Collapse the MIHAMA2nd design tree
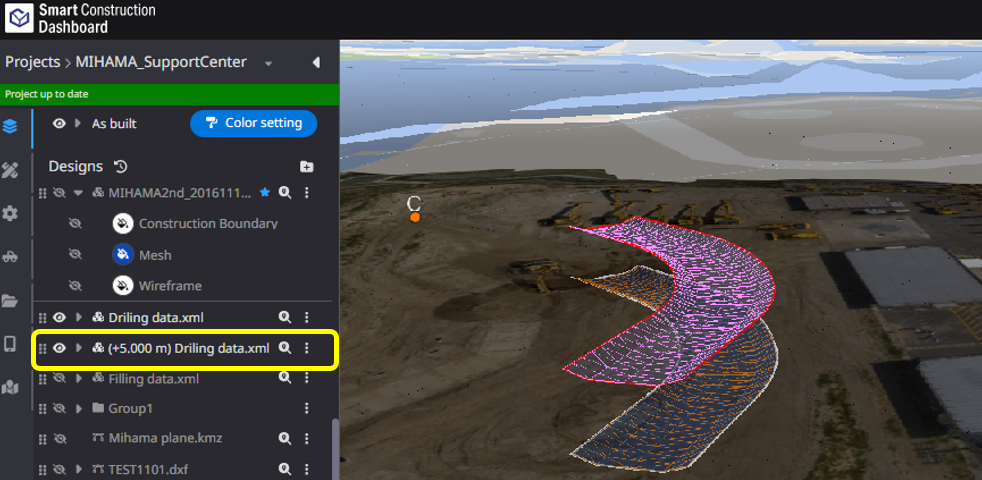This screenshot has height=480, width=982. point(78,192)
